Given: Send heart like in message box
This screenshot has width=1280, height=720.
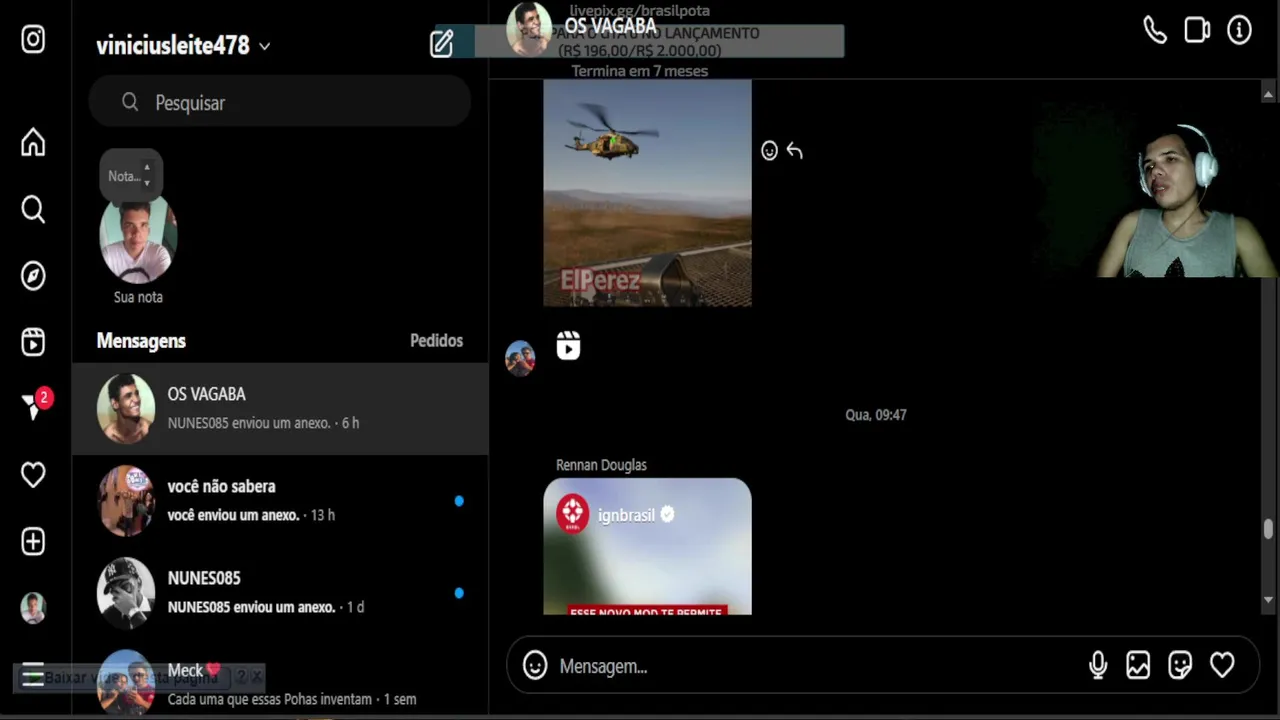Looking at the screenshot, I should coord(1222,665).
